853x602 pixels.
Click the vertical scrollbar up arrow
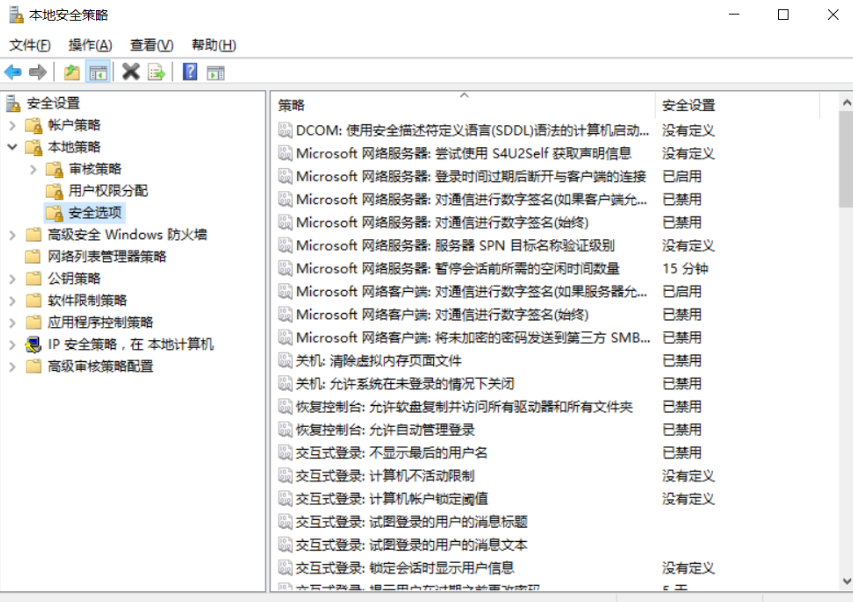[x=845, y=101]
